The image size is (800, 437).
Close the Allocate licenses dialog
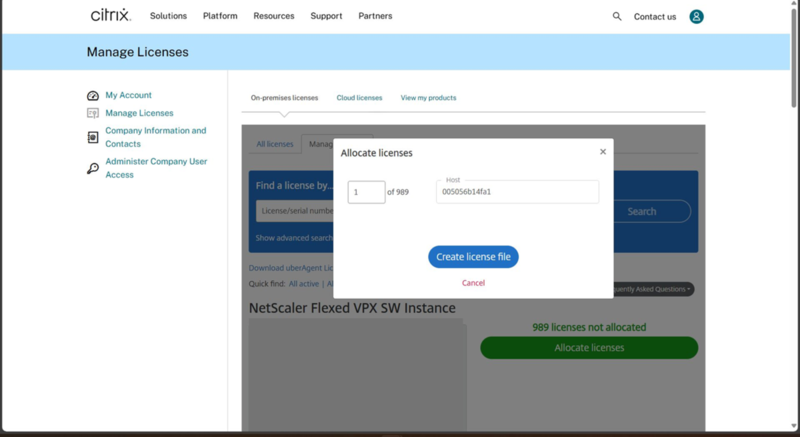pyautogui.click(x=603, y=151)
